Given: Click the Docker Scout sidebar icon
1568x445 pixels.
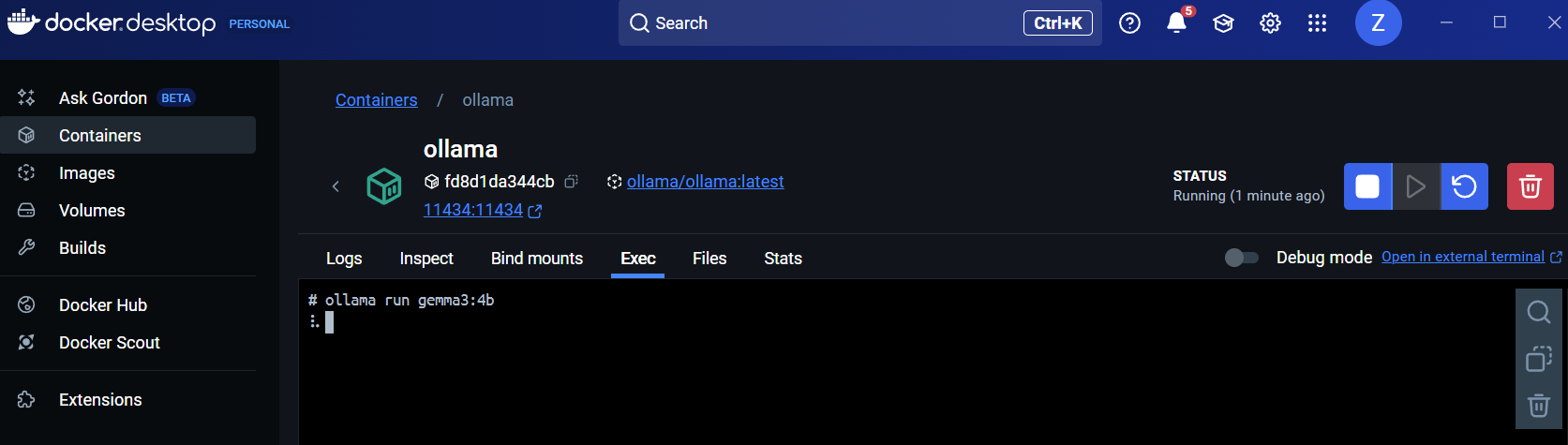Looking at the screenshot, I should point(26,342).
